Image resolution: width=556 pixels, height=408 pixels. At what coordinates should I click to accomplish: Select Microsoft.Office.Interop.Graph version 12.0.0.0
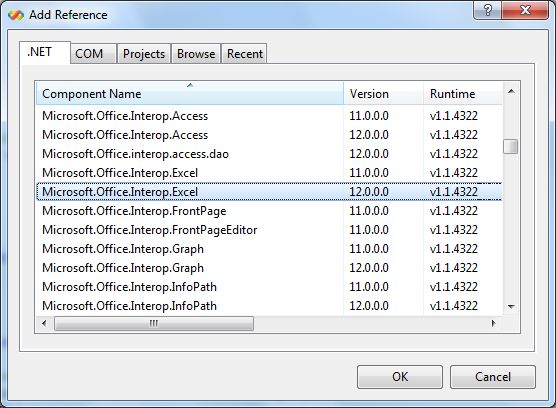pyautogui.click(x=269, y=268)
